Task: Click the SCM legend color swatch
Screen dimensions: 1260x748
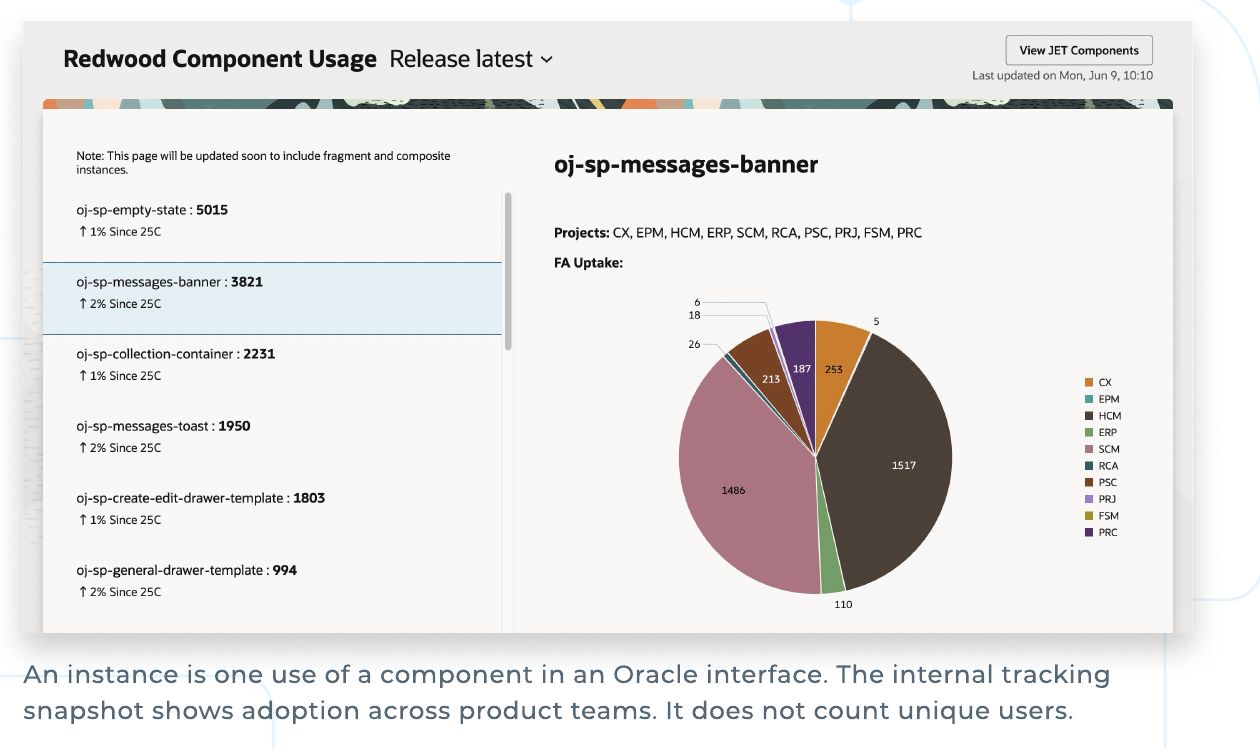Action: click(x=1089, y=449)
